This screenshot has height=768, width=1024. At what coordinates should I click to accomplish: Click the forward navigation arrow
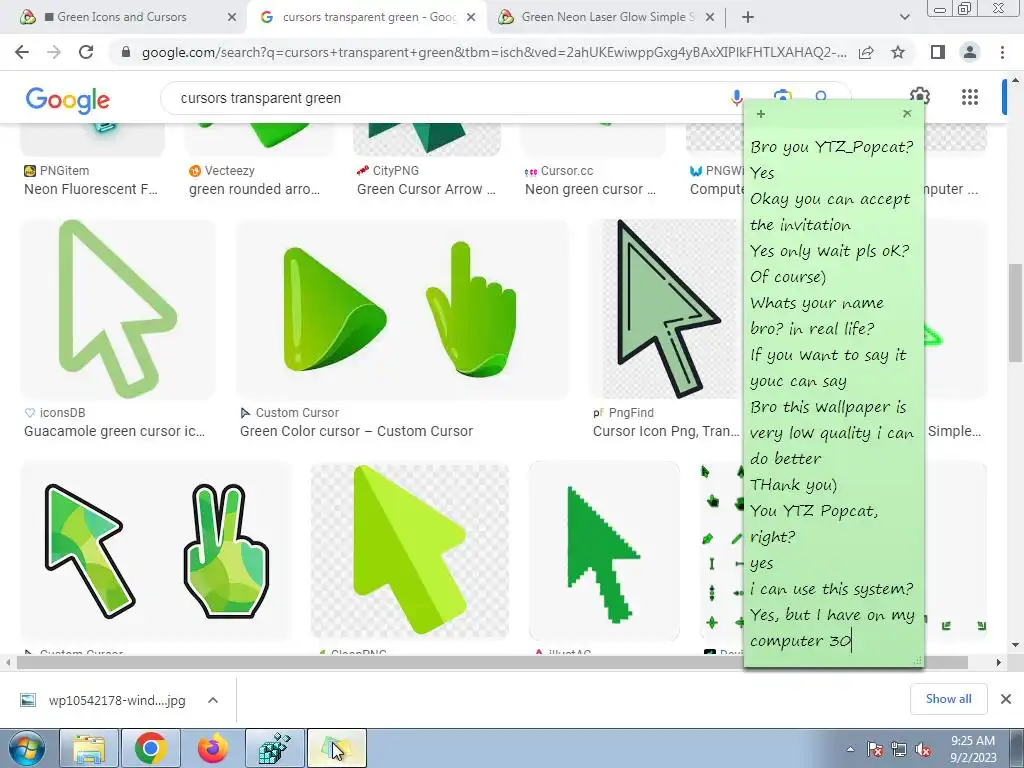(54, 52)
